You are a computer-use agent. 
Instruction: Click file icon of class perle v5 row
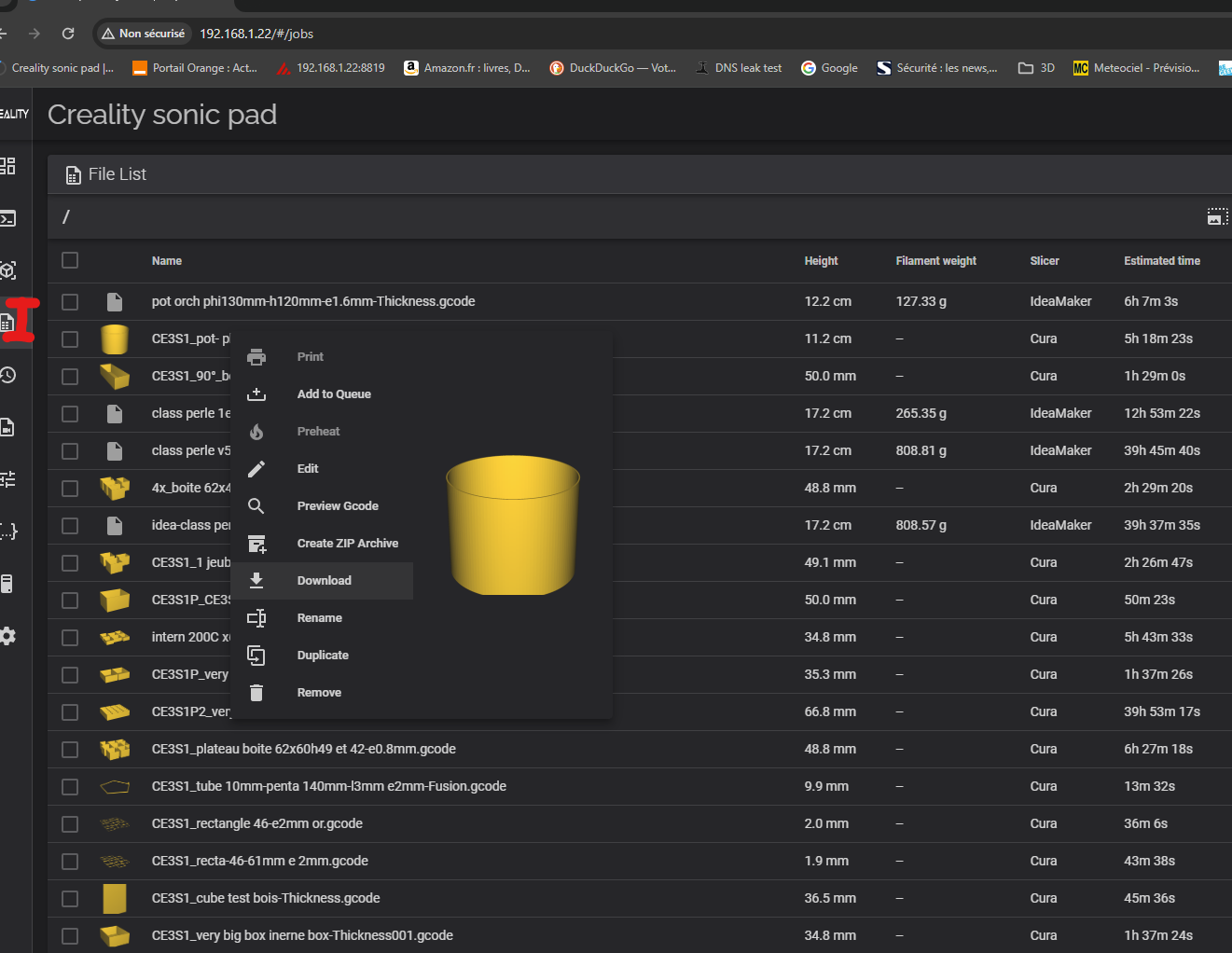coord(115,450)
